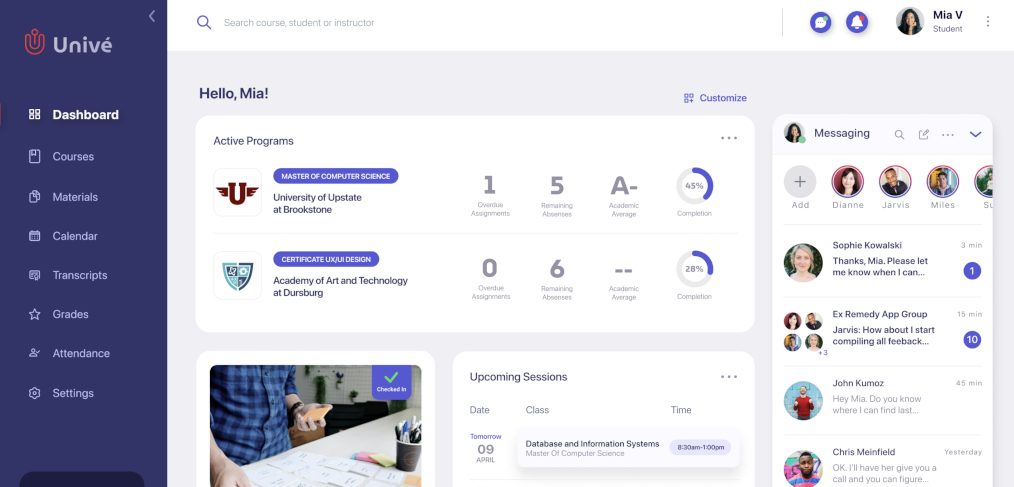
Task: Open John Kumoz's conversation
Action: tap(883, 399)
